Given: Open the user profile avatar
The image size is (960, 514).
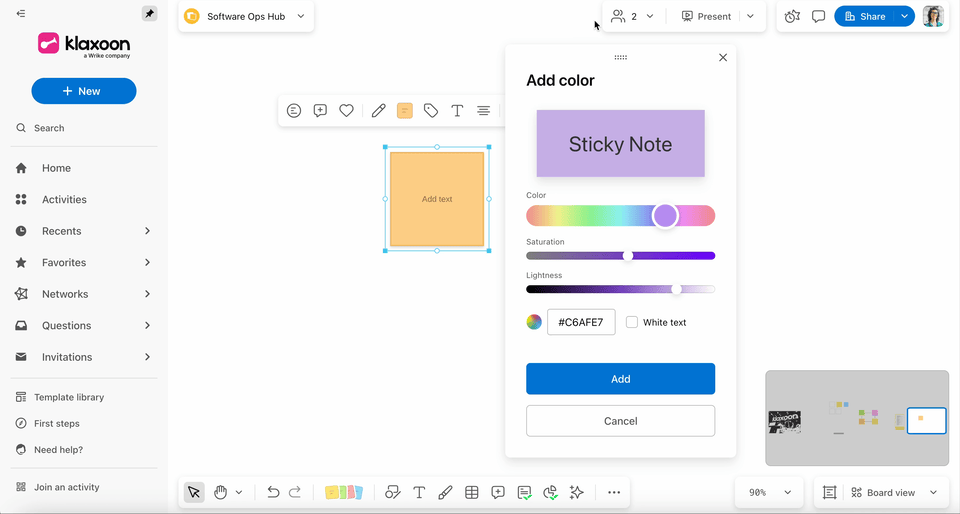Looking at the screenshot, I should [x=934, y=17].
